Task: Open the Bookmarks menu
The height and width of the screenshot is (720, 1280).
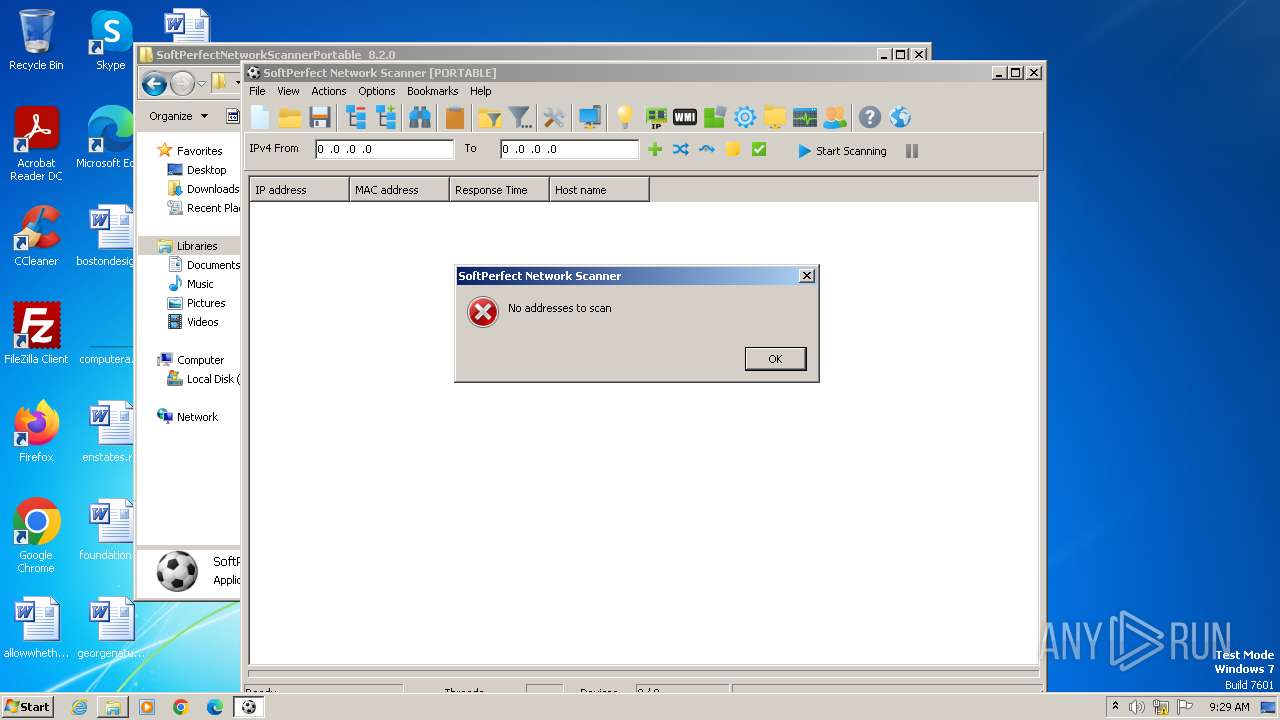Action: (x=432, y=91)
